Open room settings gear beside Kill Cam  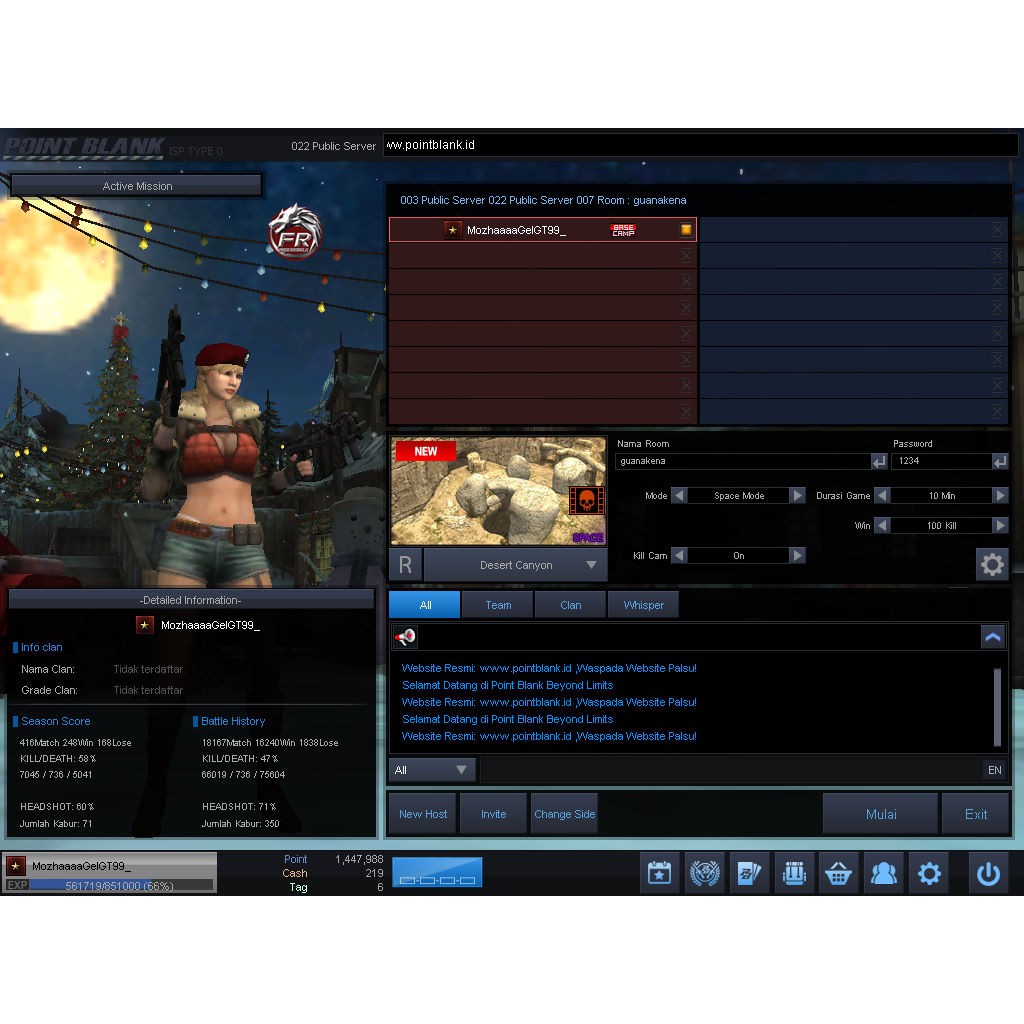(x=991, y=565)
